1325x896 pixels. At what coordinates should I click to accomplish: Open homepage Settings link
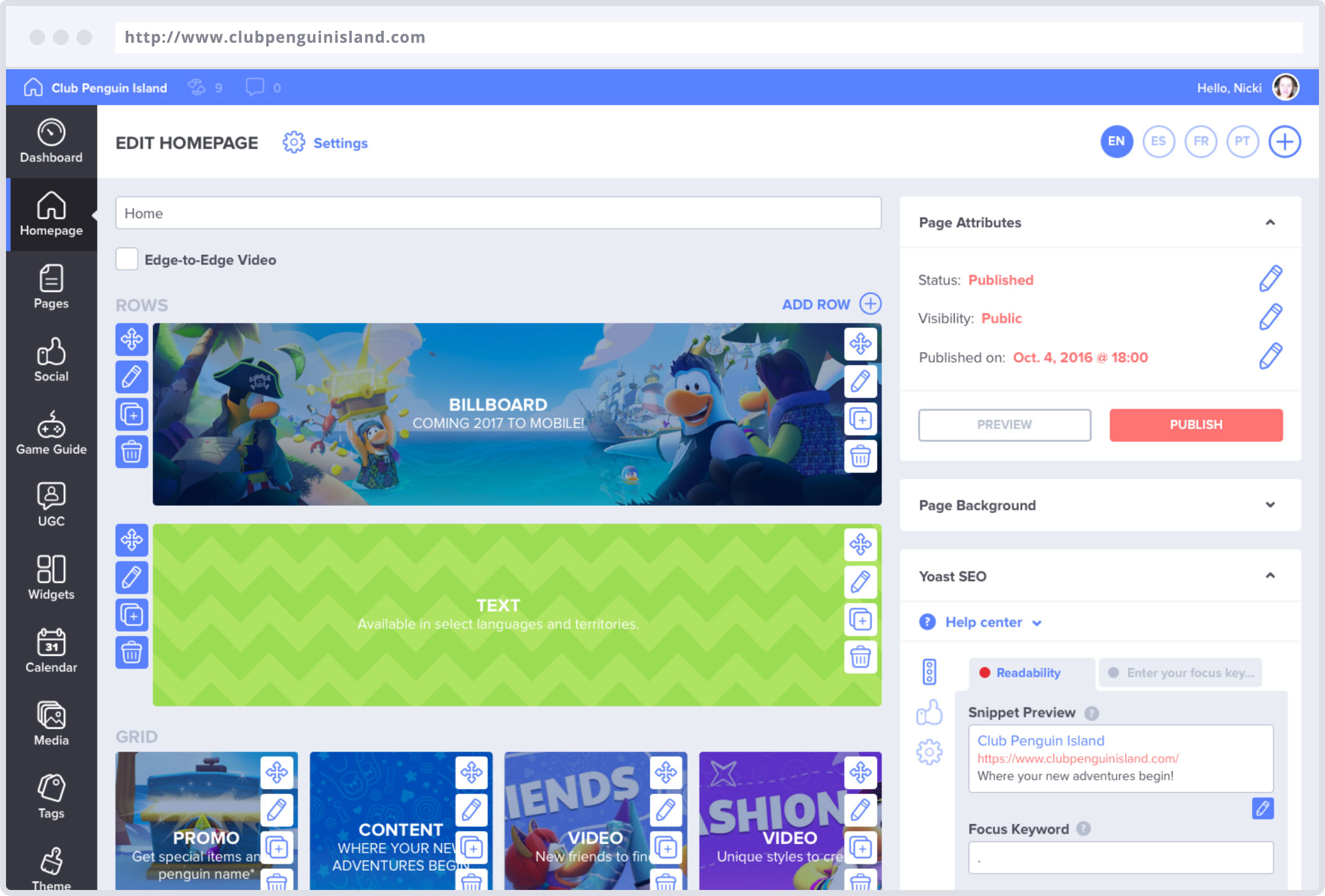pyautogui.click(x=326, y=143)
